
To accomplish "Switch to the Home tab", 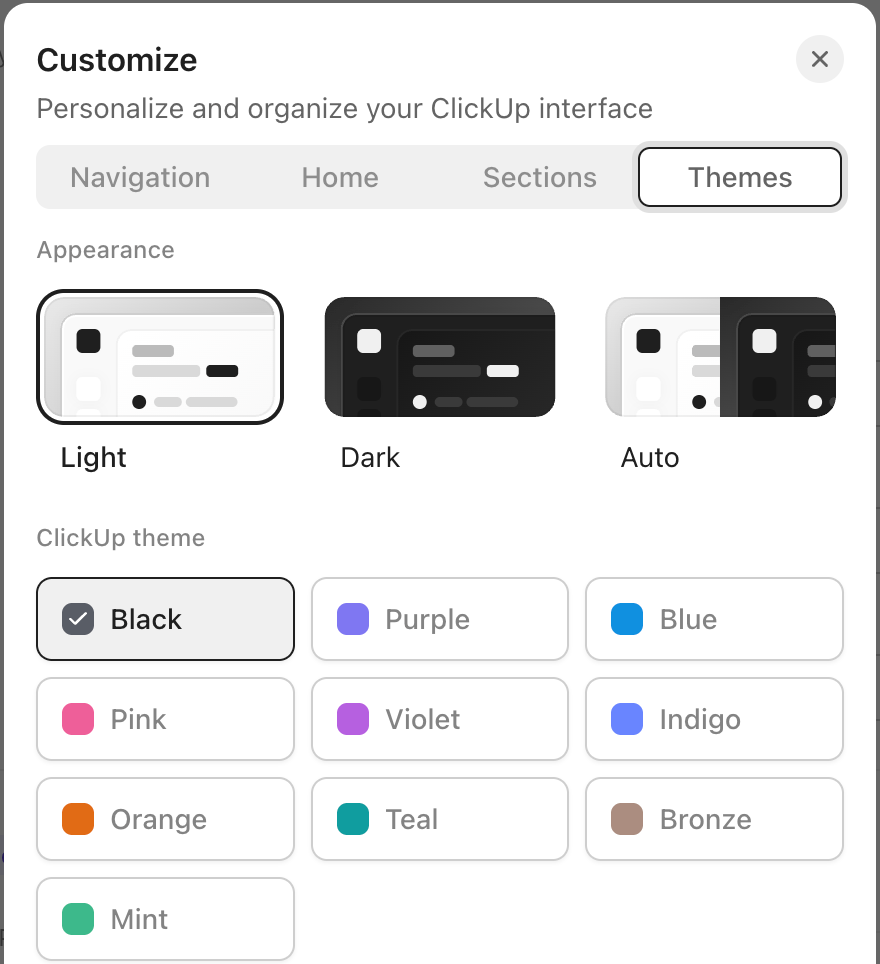I will point(340,177).
